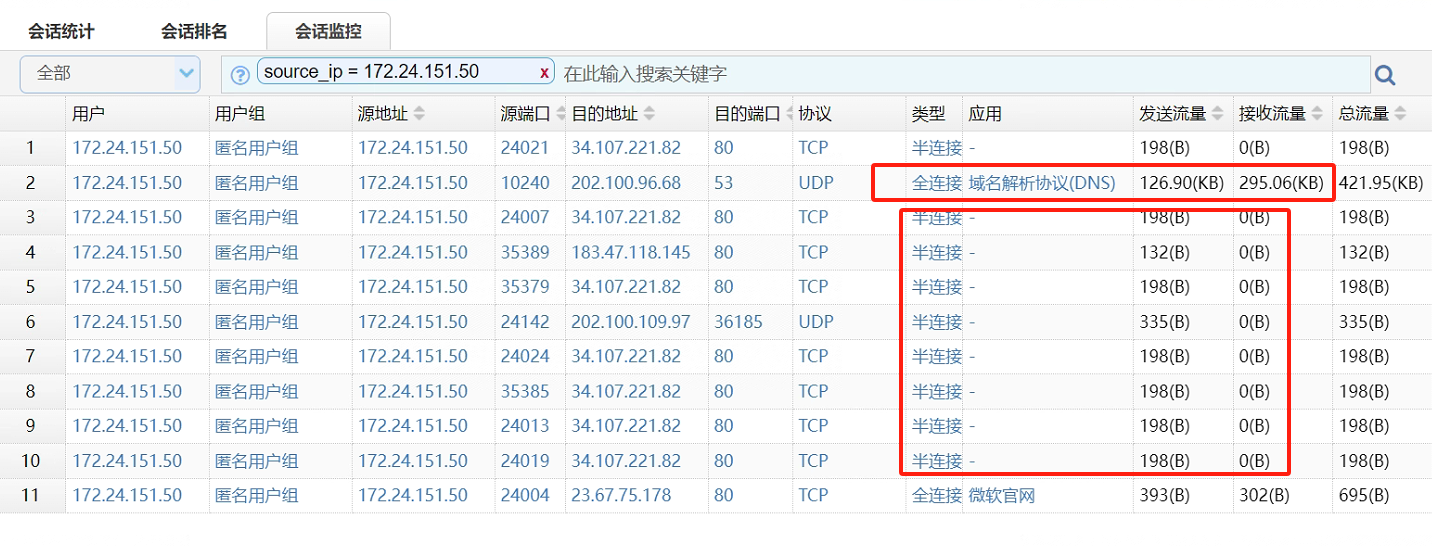
Task: Click UDP protocol in row 2
Action: pos(816,183)
